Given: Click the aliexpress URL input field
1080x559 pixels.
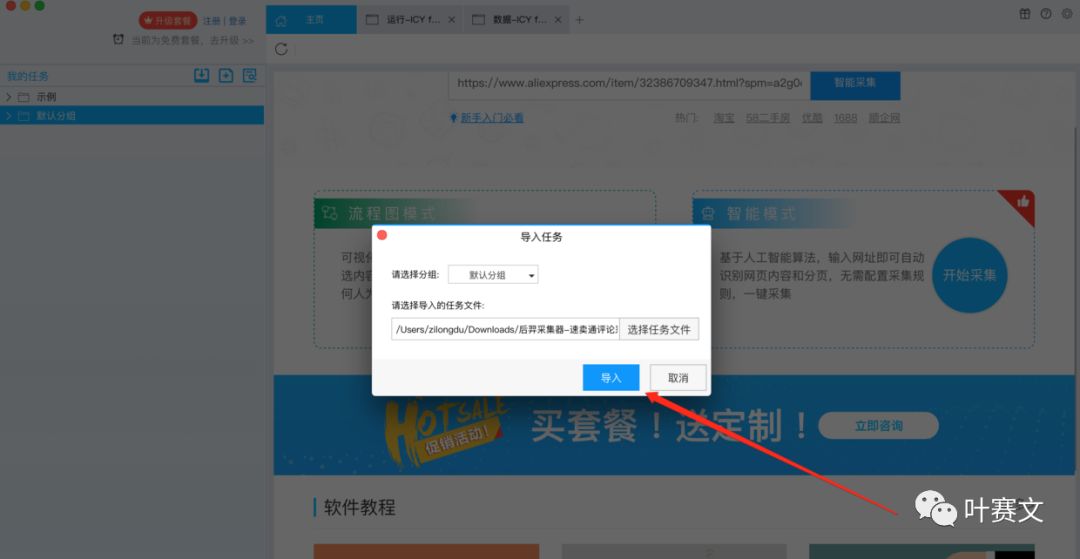Looking at the screenshot, I should click(x=630, y=83).
